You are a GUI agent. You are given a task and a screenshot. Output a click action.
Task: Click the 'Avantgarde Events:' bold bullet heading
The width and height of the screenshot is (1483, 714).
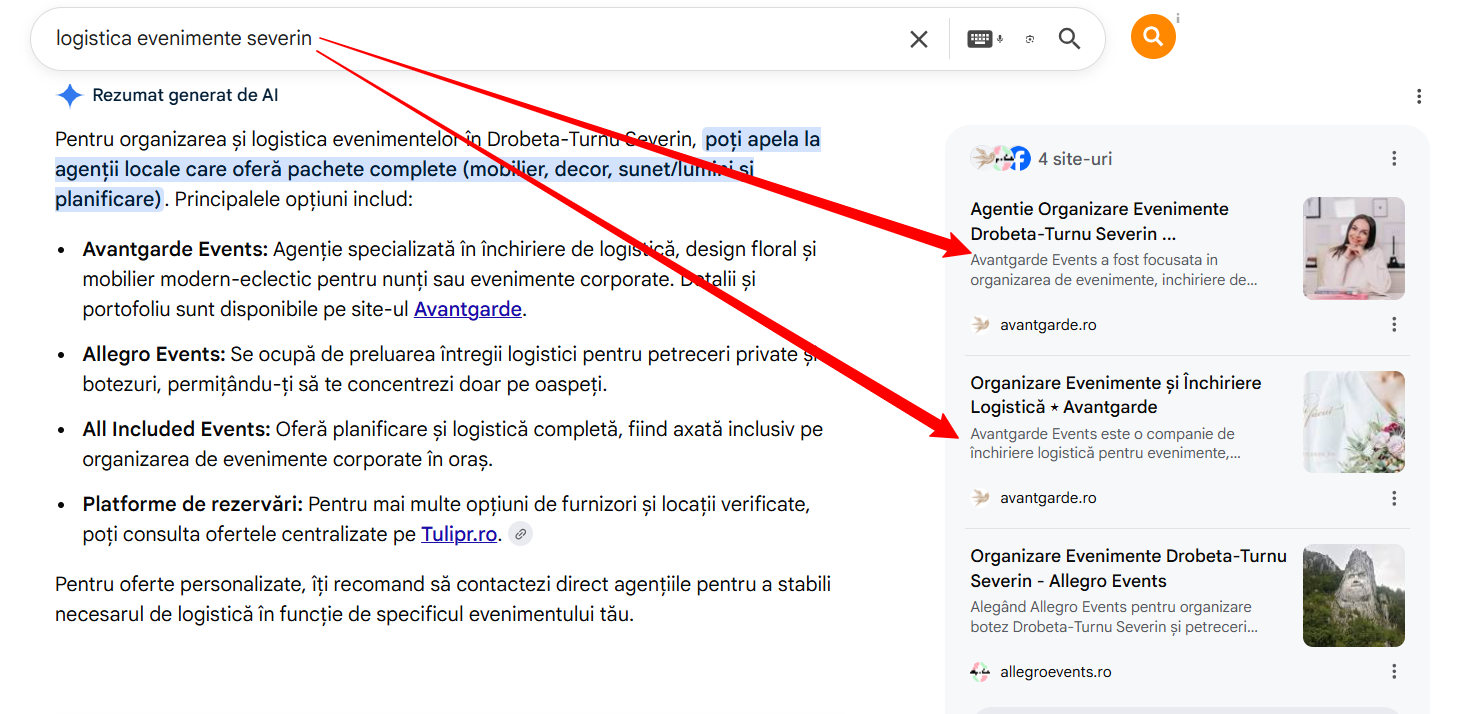(x=175, y=249)
